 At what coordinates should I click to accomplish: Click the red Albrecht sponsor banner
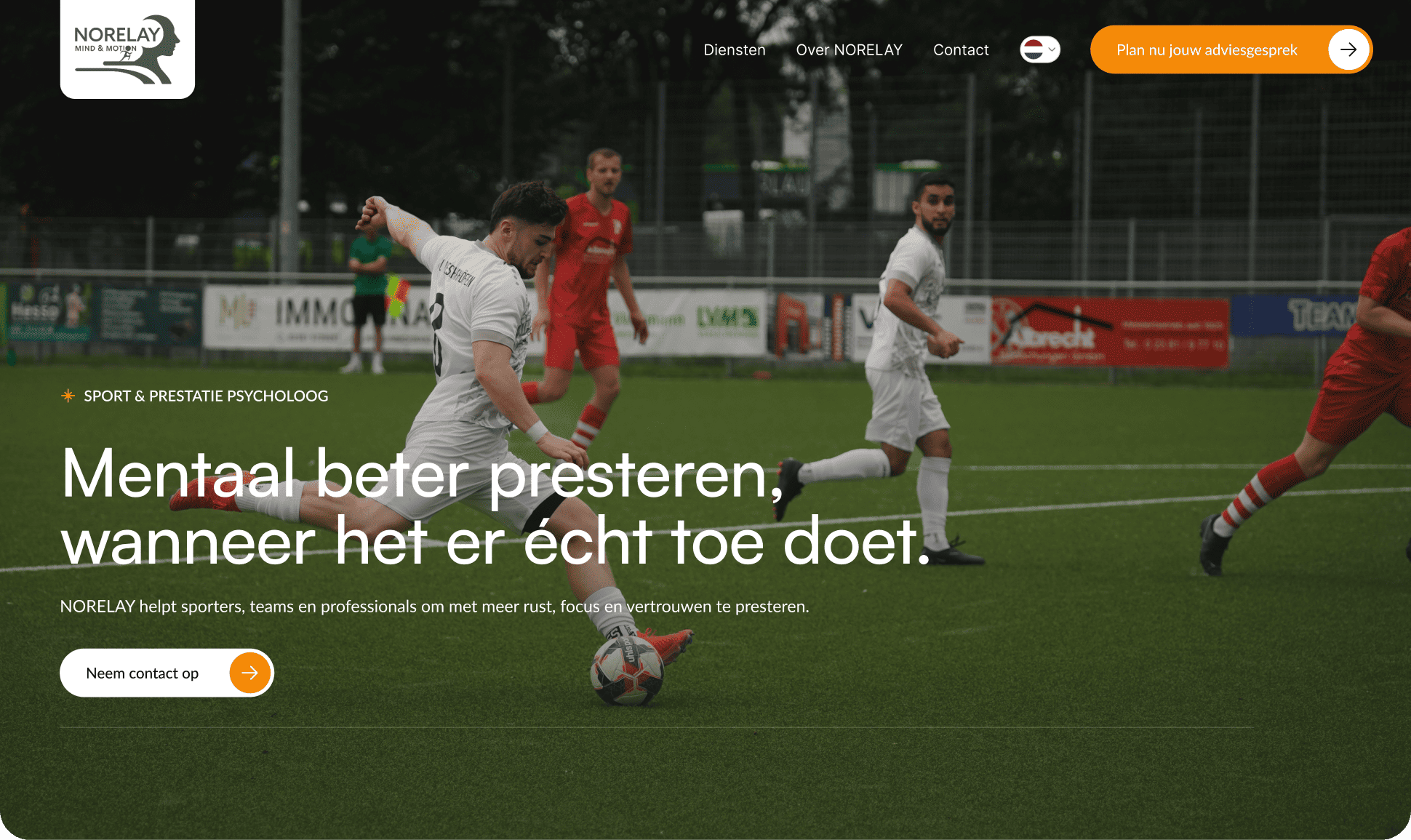1110,331
